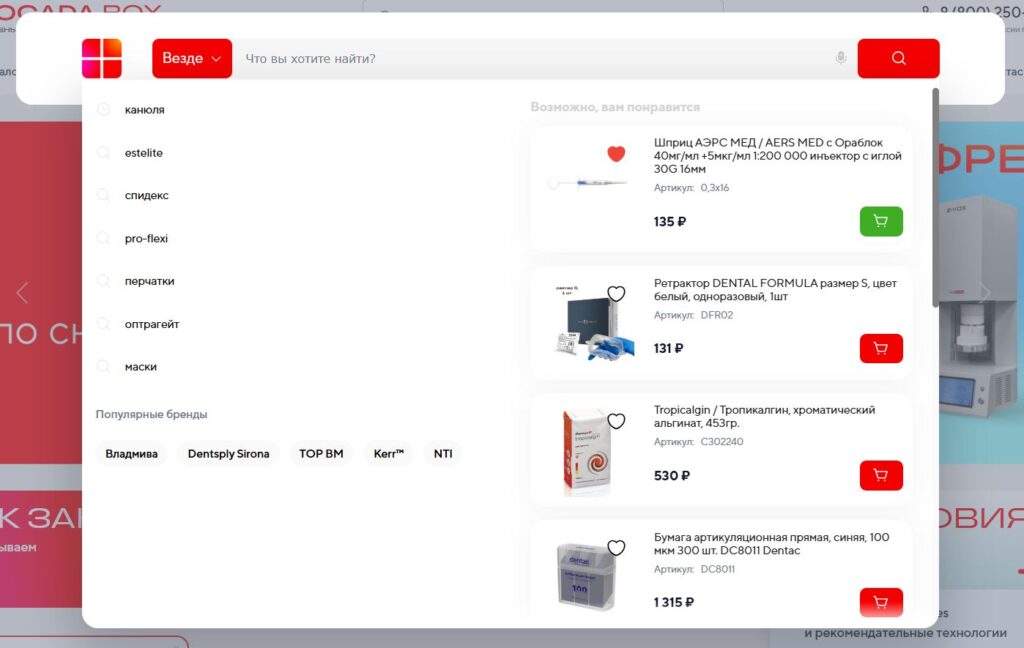Select search suggestion pro-flexi
The height and width of the screenshot is (648, 1024).
tap(146, 238)
